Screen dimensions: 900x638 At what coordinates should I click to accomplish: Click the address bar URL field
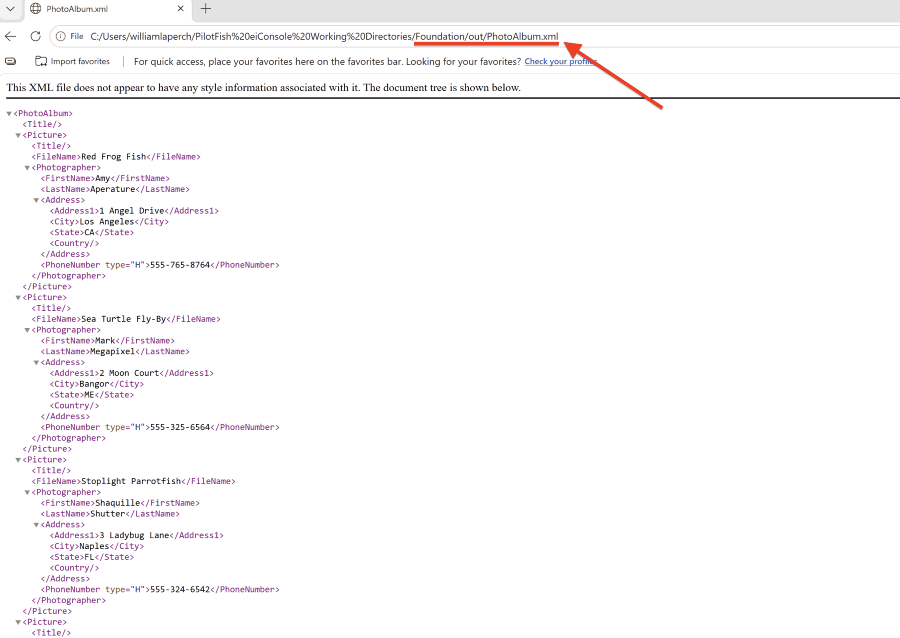(324, 36)
